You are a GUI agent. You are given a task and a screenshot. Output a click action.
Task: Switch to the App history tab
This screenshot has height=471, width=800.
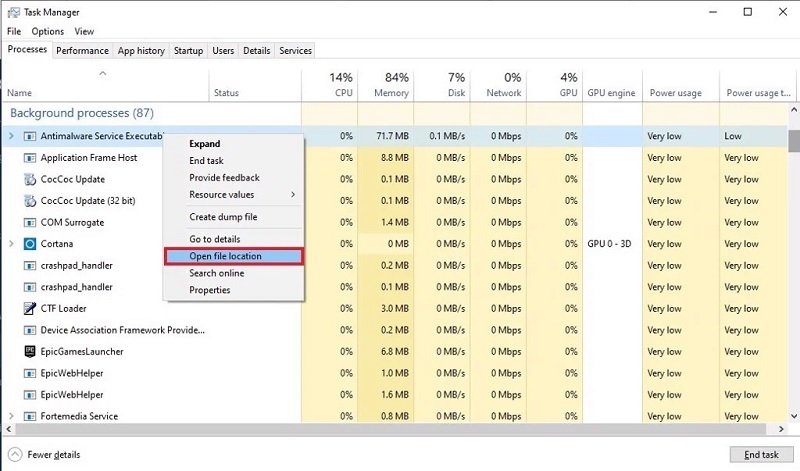coord(141,51)
